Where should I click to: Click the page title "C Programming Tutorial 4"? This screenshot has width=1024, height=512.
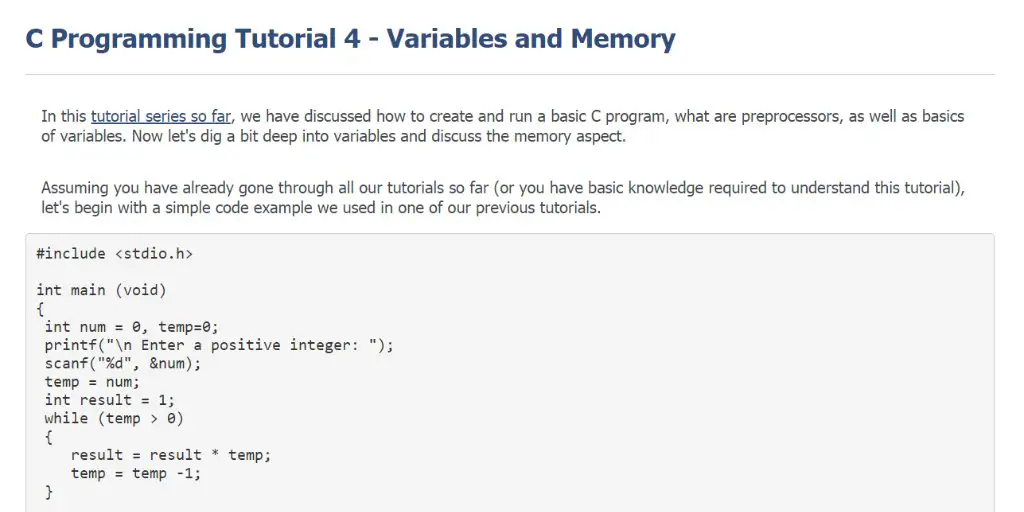click(193, 39)
